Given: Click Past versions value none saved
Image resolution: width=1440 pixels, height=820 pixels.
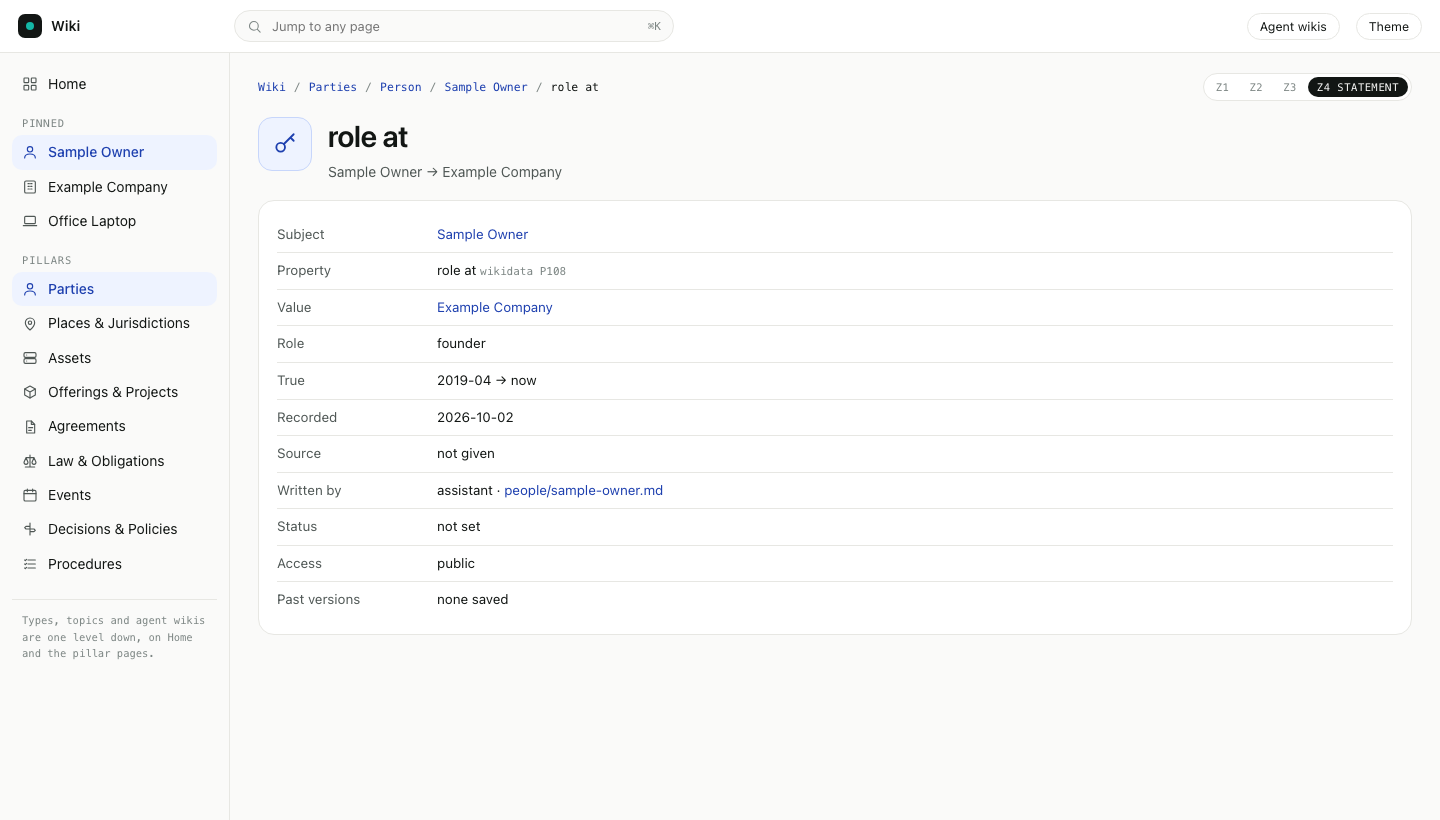Looking at the screenshot, I should (473, 599).
